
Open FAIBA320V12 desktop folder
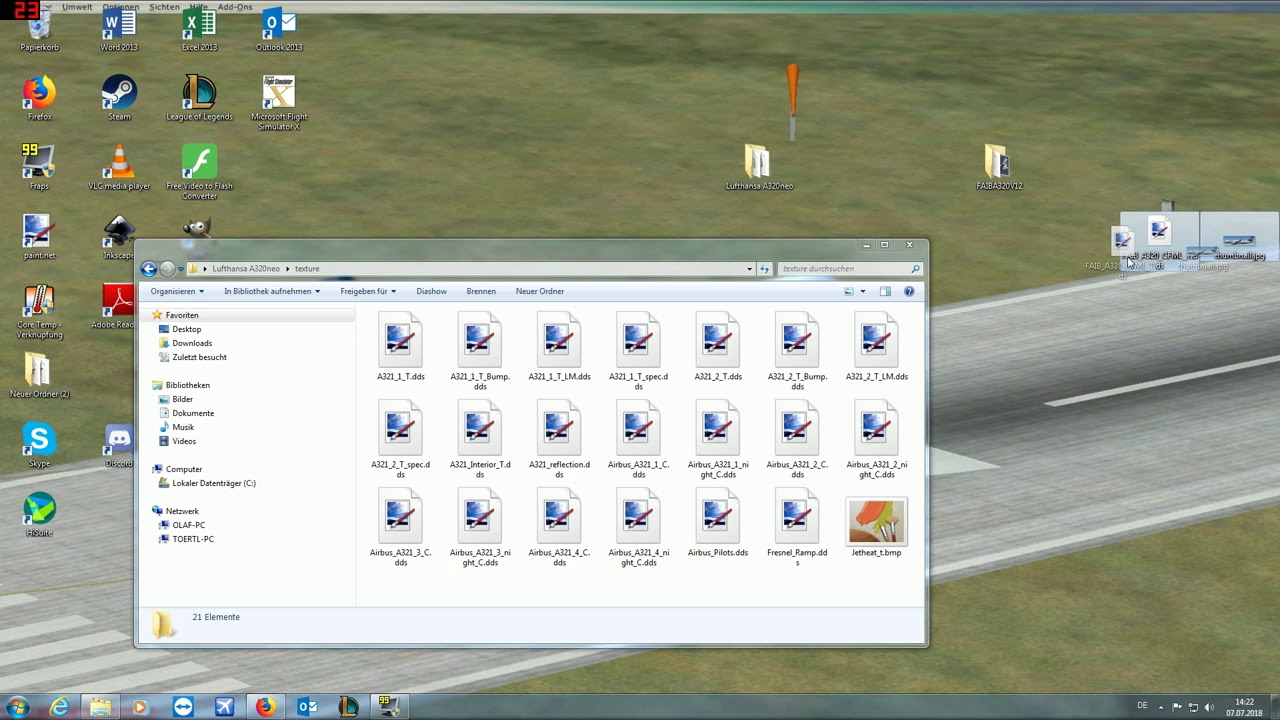[x=999, y=167]
